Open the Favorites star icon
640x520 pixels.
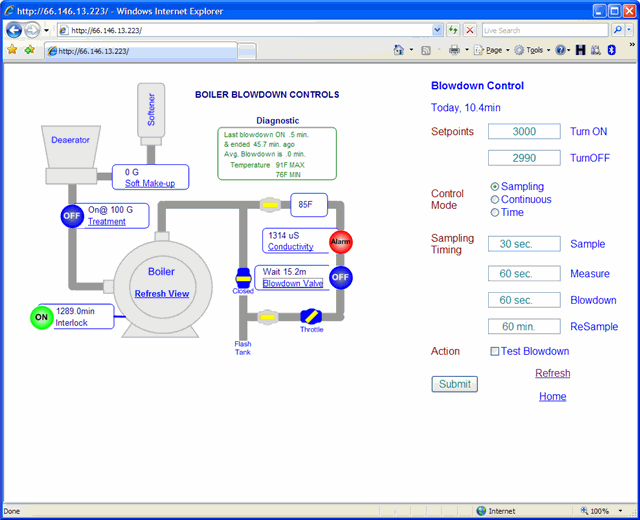(x=12, y=49)
